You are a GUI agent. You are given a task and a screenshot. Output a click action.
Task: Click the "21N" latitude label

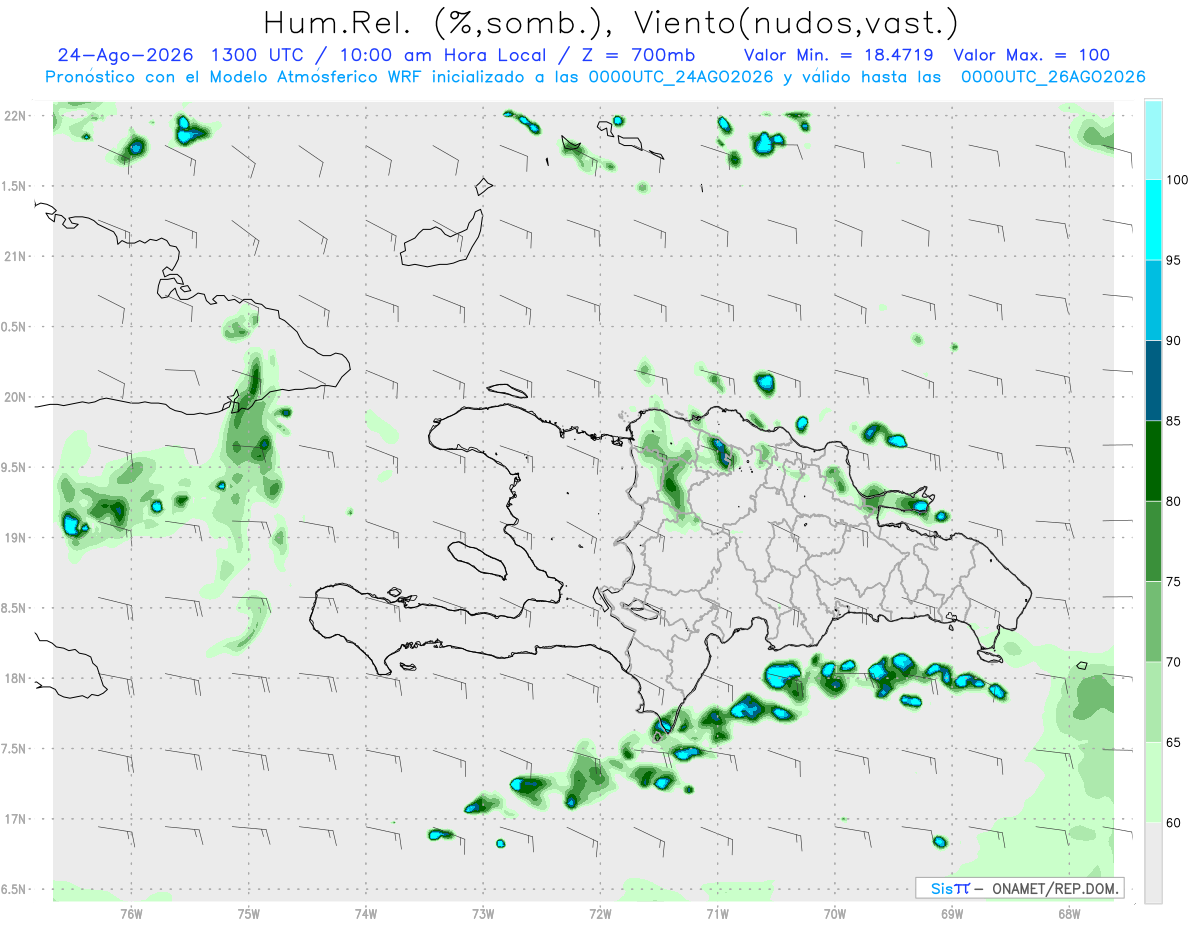point(16,256)
